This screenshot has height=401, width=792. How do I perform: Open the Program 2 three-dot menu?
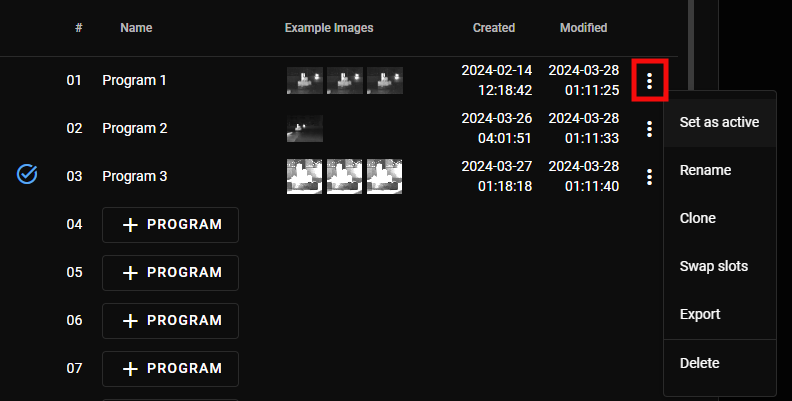(650, 128)
